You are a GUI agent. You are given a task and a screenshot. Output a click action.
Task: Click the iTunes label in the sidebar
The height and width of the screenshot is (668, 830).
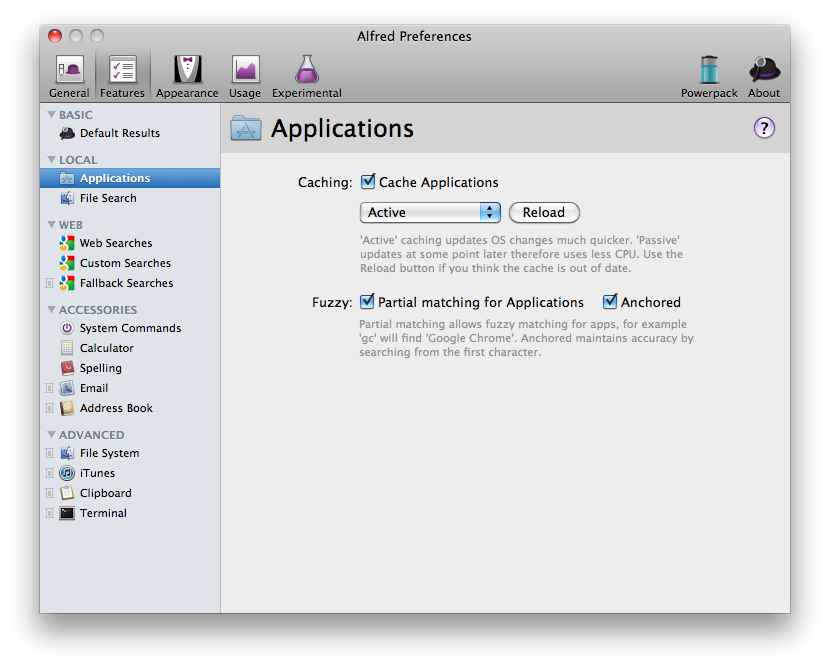click(97, 473)
